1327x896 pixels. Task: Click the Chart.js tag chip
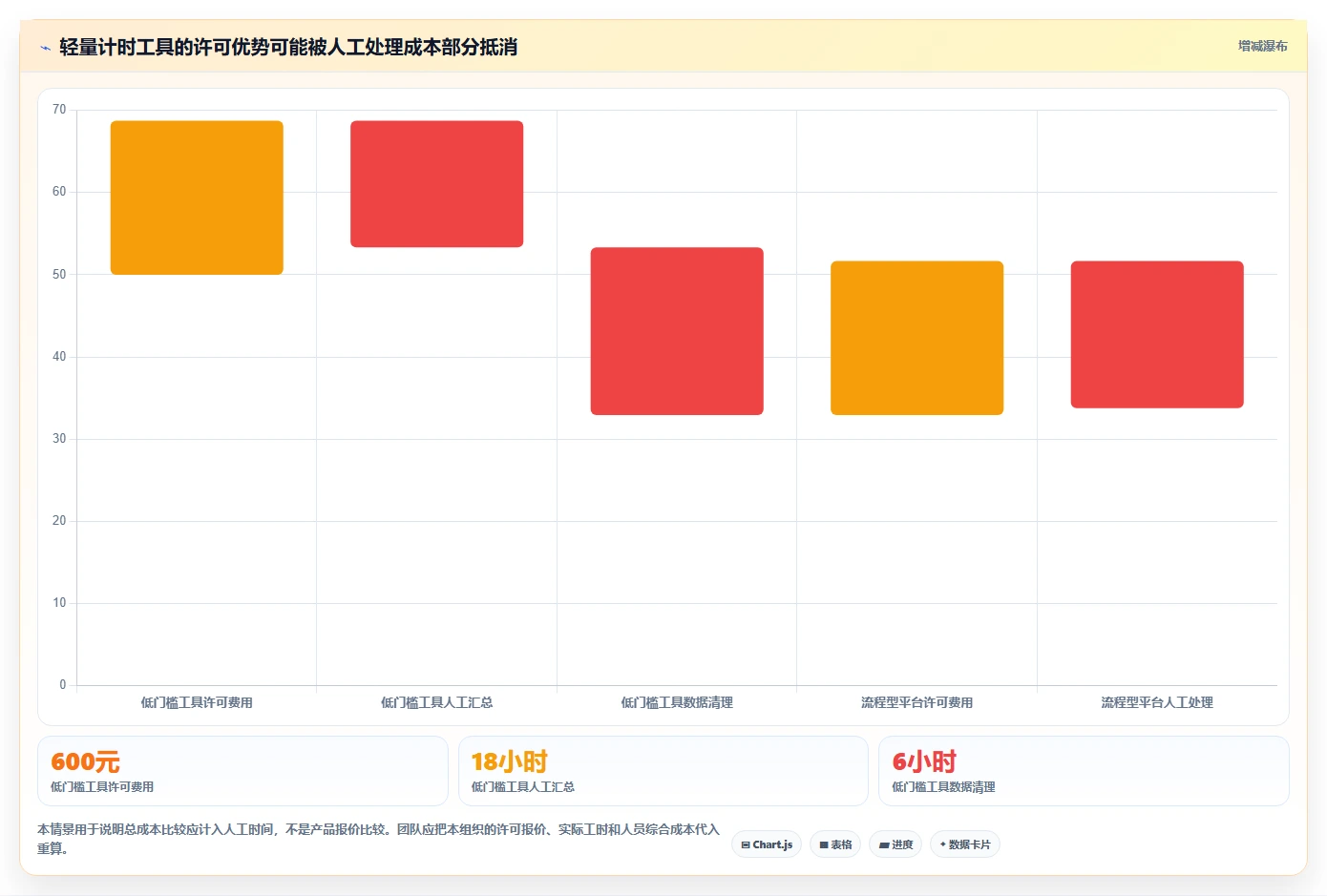click(x=767, y=844)
